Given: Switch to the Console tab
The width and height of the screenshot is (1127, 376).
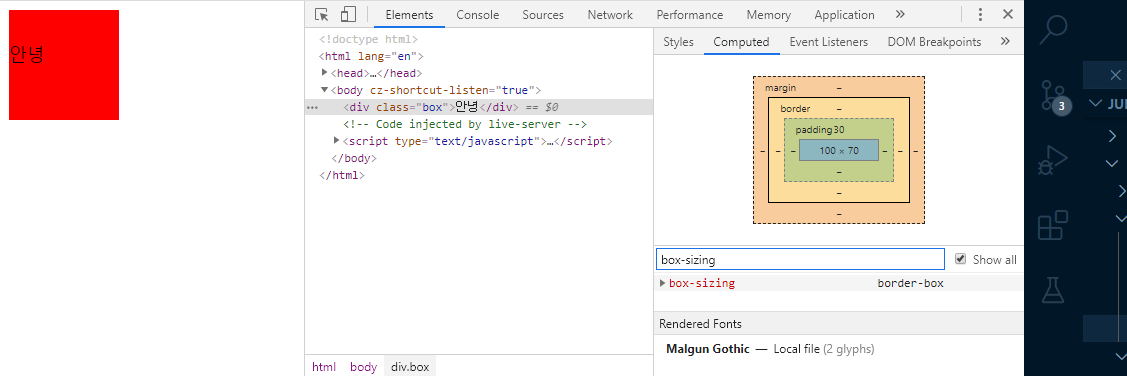Looking at the screenshot, I should point(478,14).
